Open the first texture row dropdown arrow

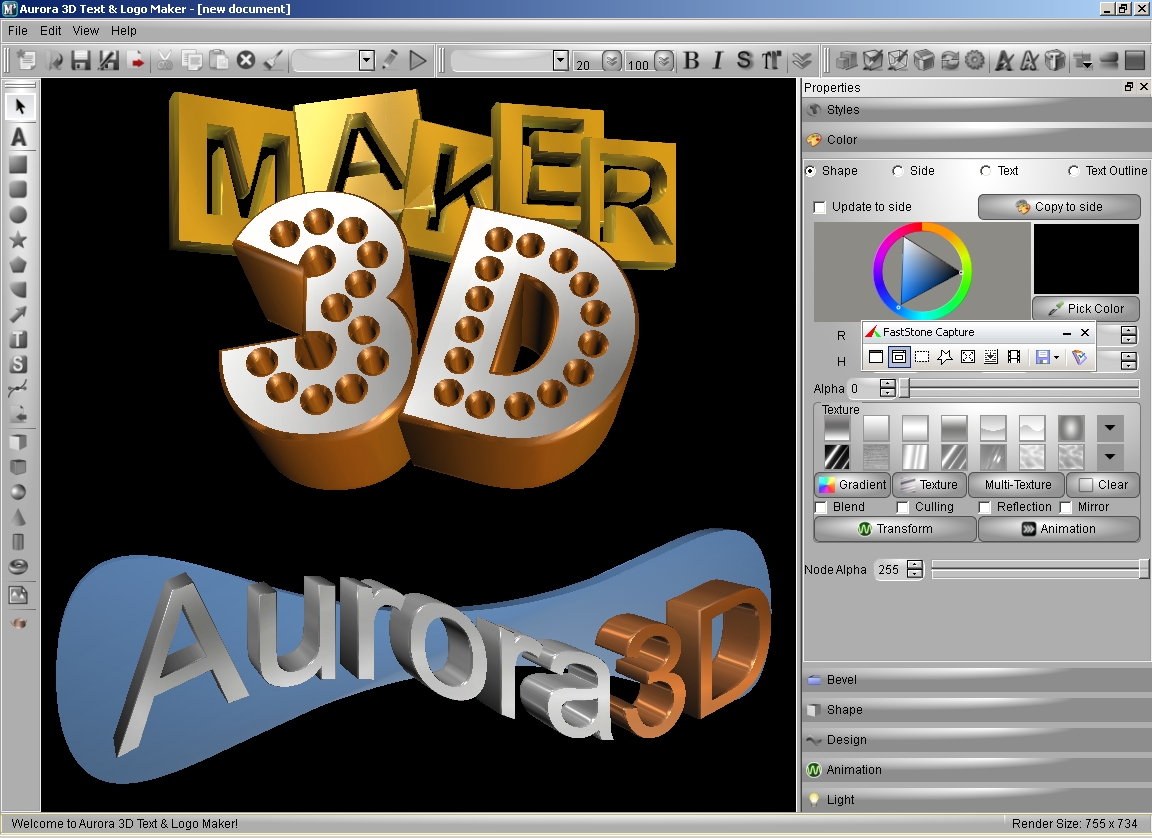tap(1109, 428)
